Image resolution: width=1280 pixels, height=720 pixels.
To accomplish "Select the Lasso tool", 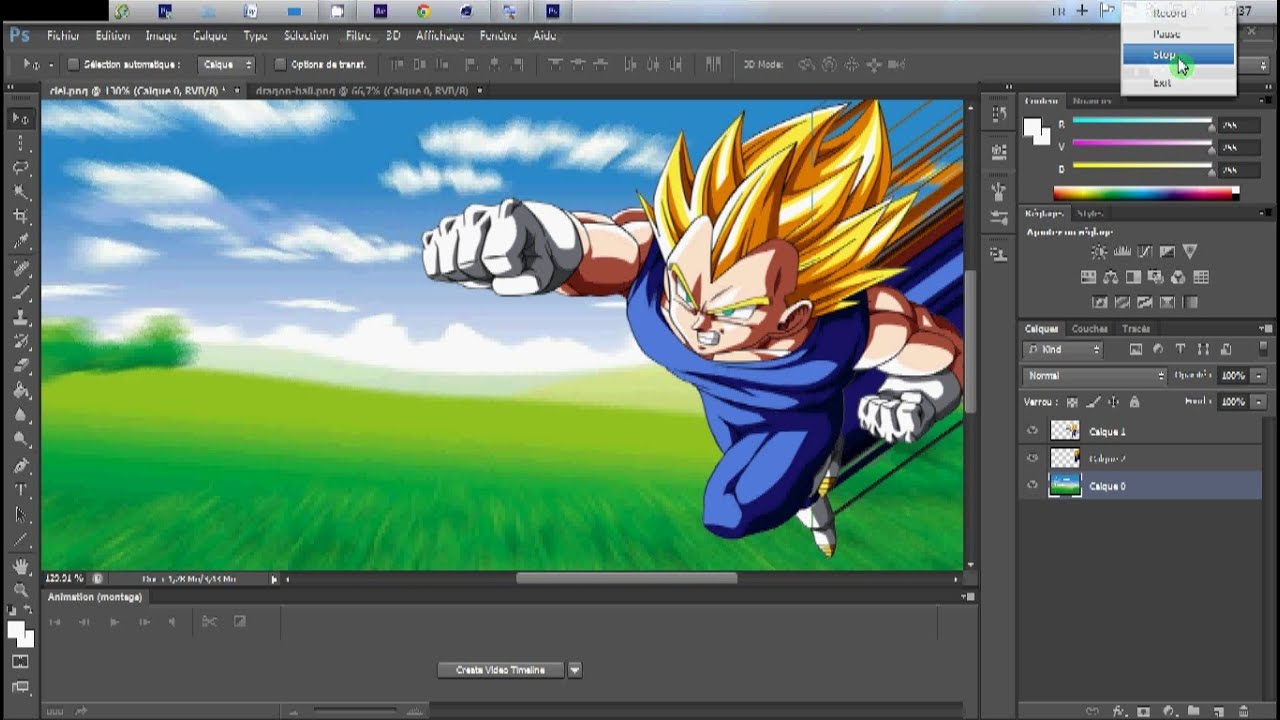I will pyautogui.click(x=21, y=168).
